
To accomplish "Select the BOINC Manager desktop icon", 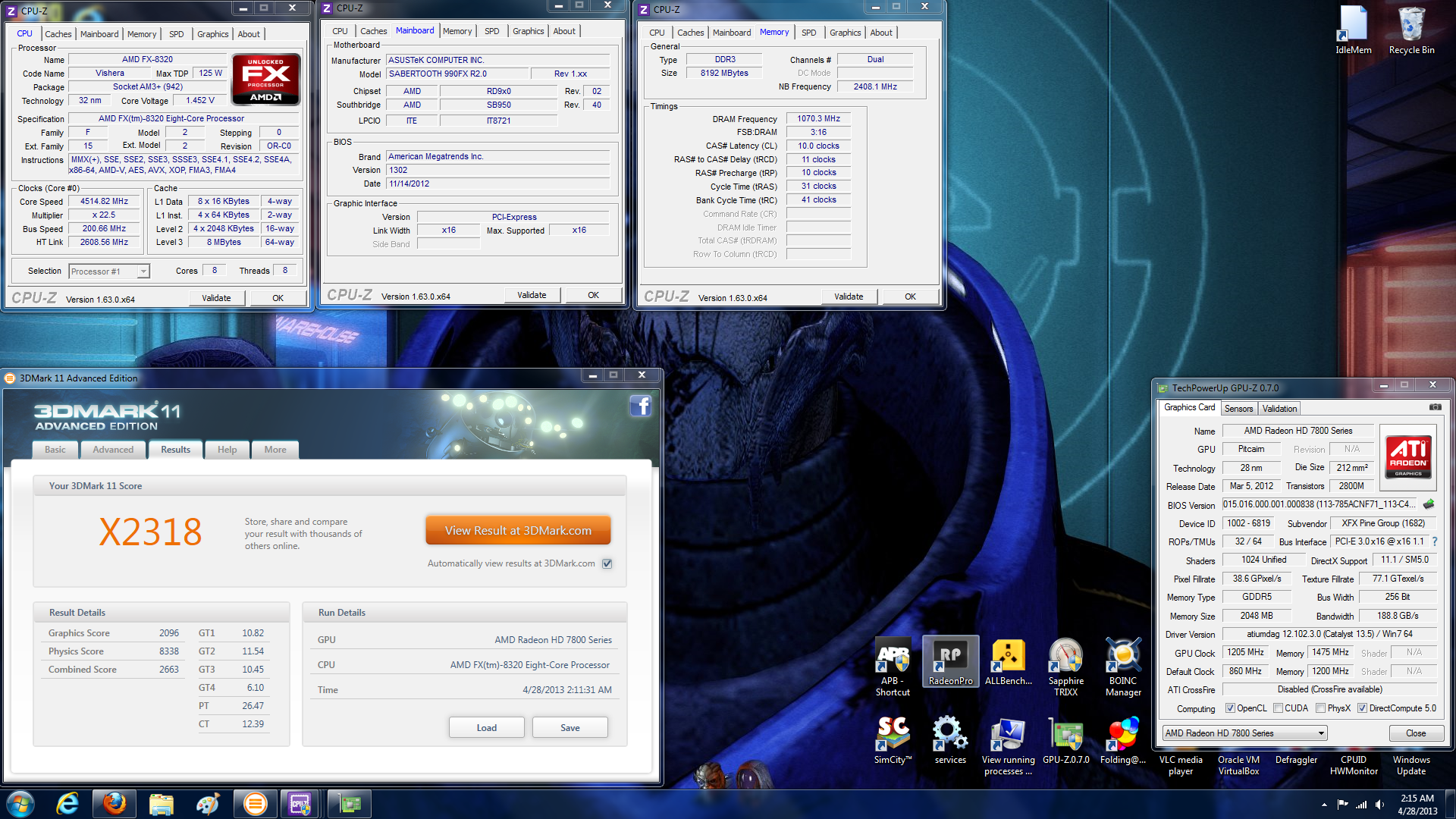I will 1123,667.
